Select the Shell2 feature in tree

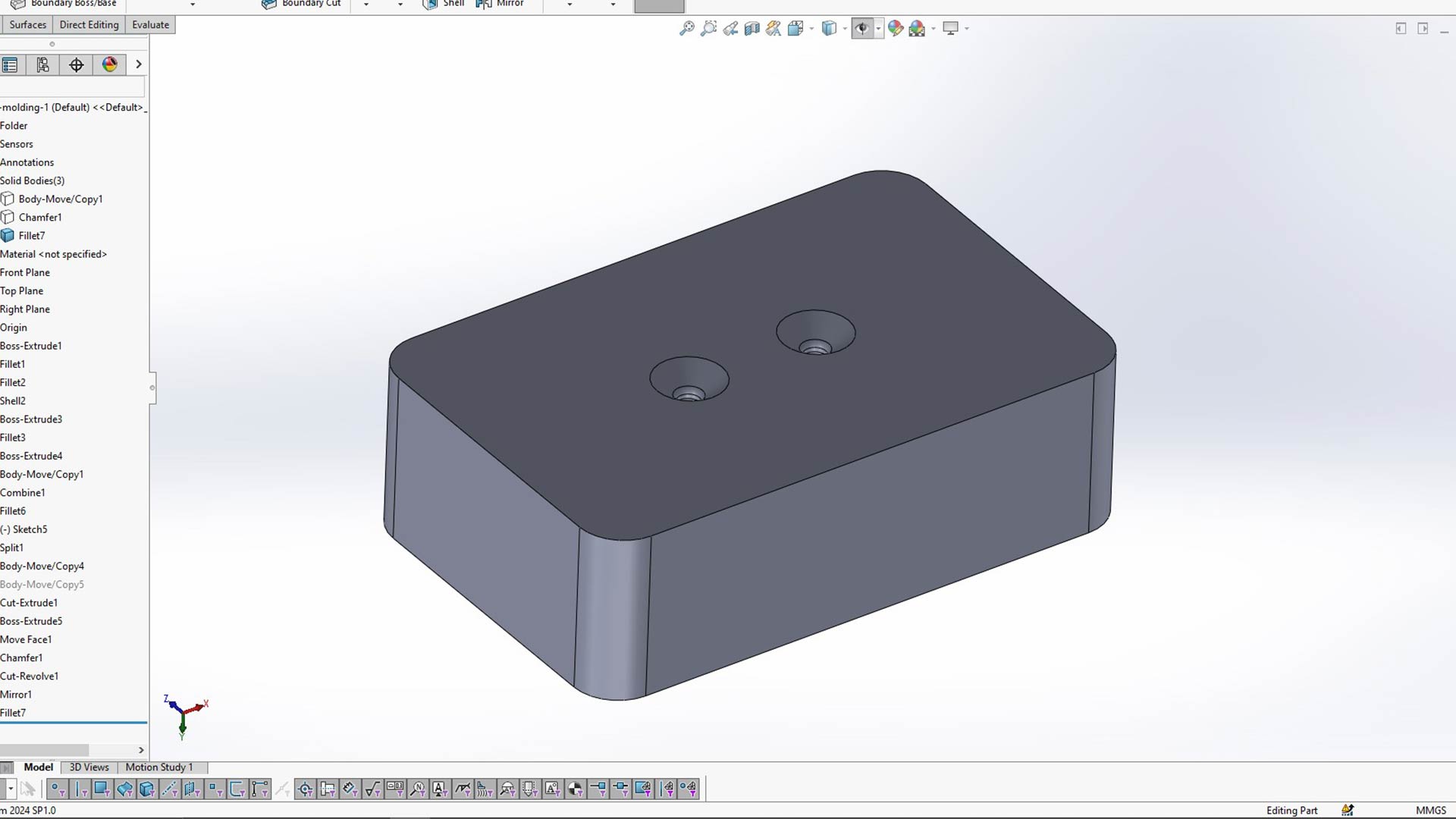tap(13, 401)
